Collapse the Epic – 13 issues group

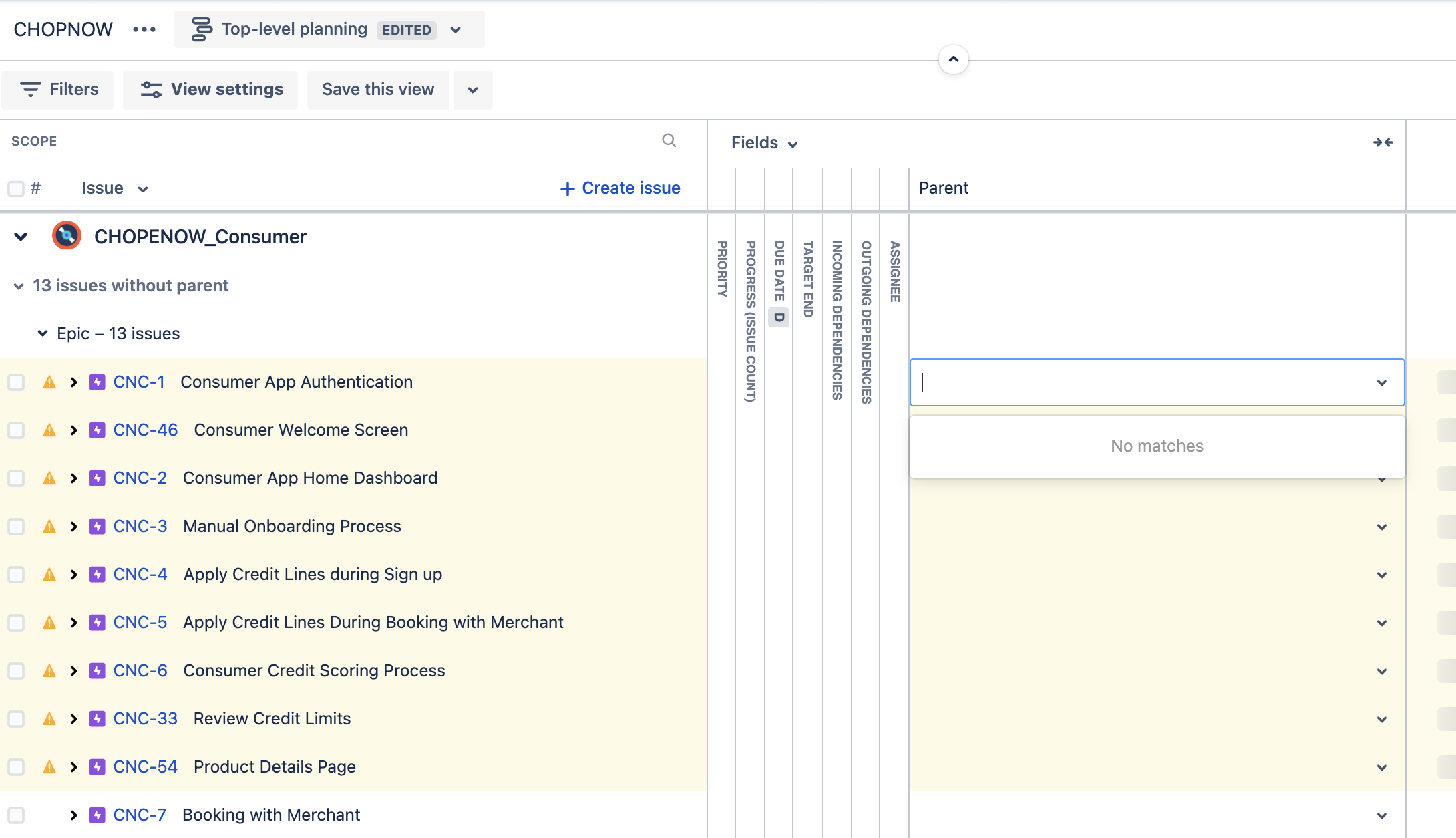click(43, 333)
